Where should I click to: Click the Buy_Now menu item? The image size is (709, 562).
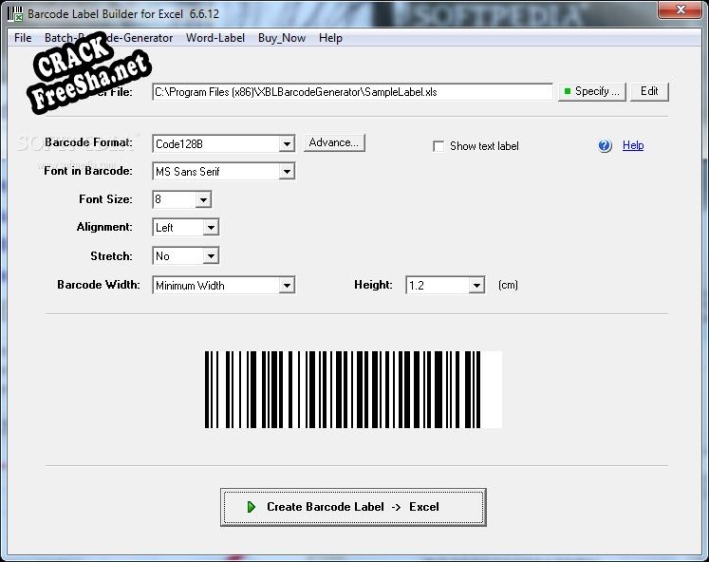tap(281, 38)
